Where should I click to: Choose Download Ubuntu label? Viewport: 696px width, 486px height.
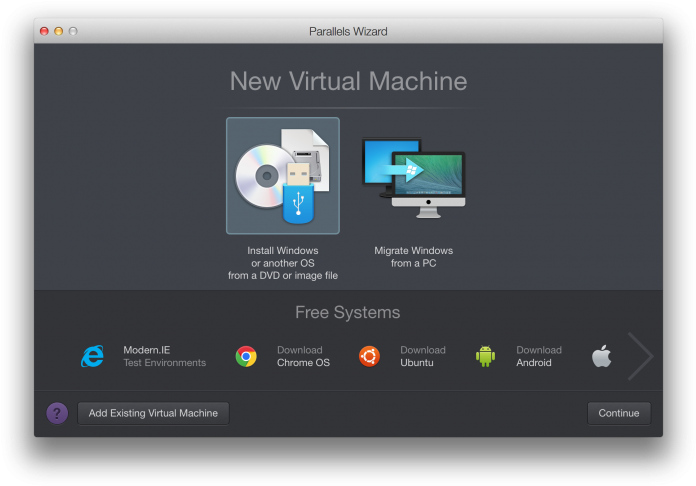423,356
